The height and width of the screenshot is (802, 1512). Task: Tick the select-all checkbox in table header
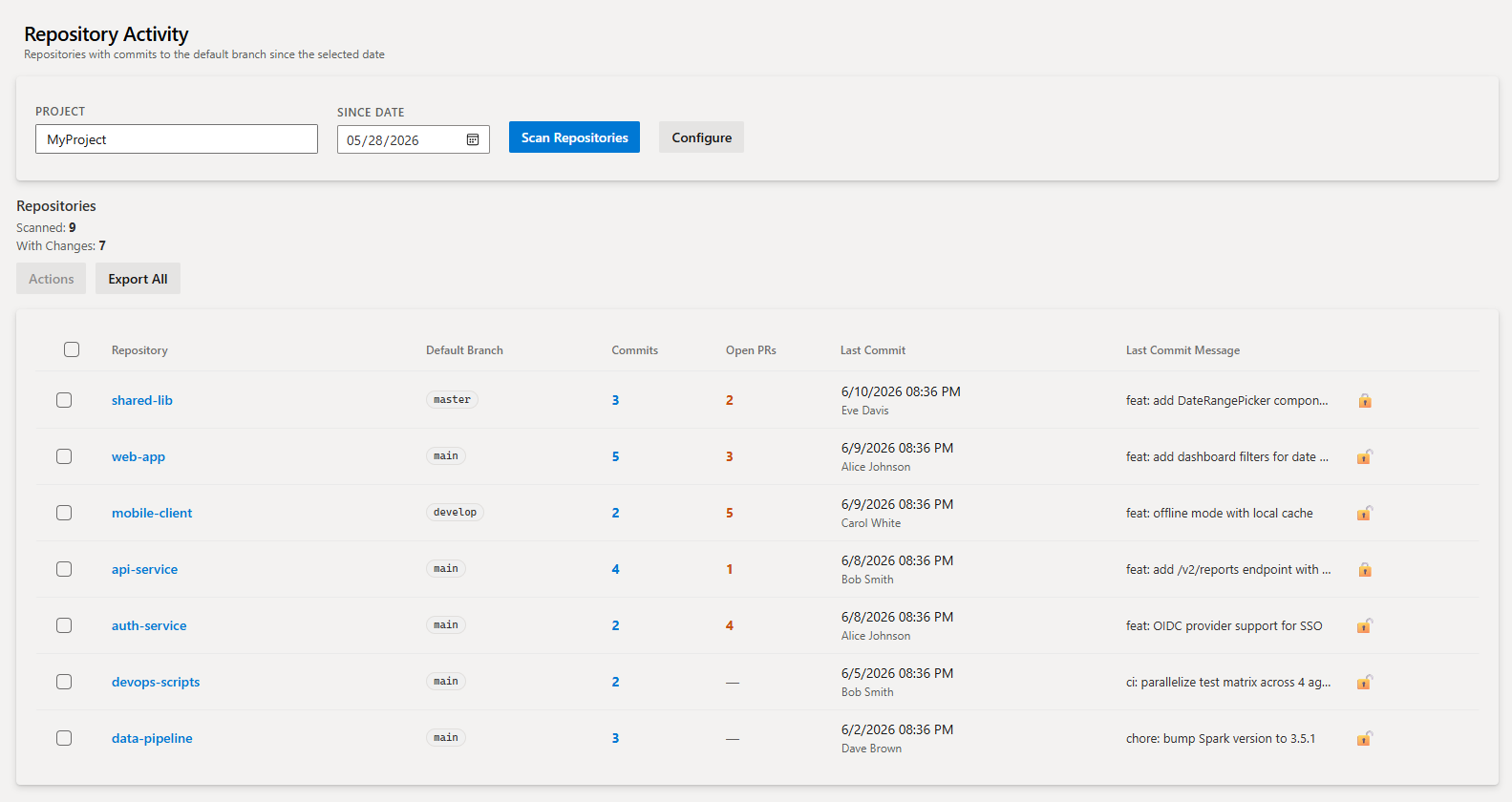coord(72,349)
